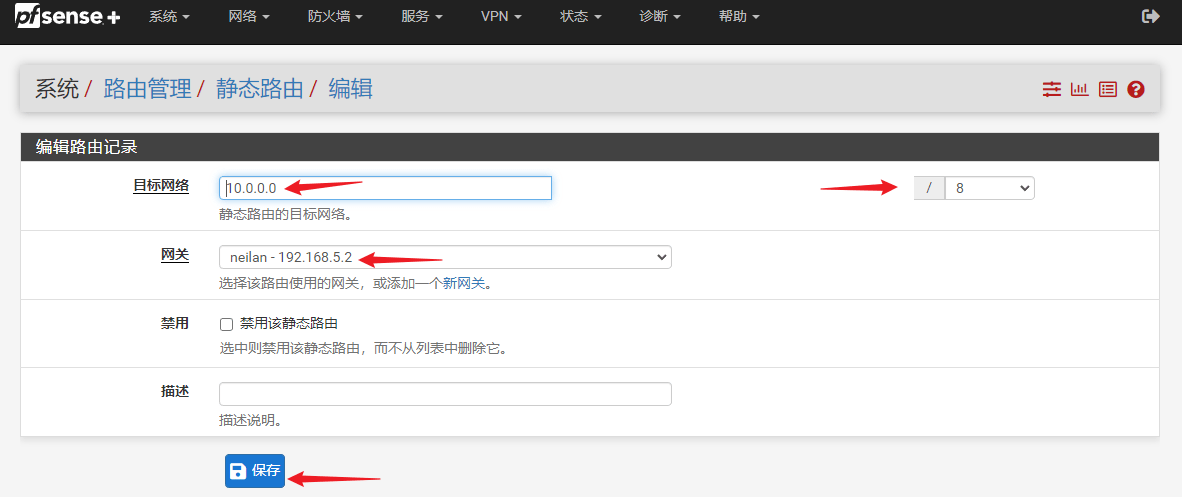This screenshot has width=1182, height=497.
Task: Open related settings sliders icon
Action: (x=1051, y=89)
